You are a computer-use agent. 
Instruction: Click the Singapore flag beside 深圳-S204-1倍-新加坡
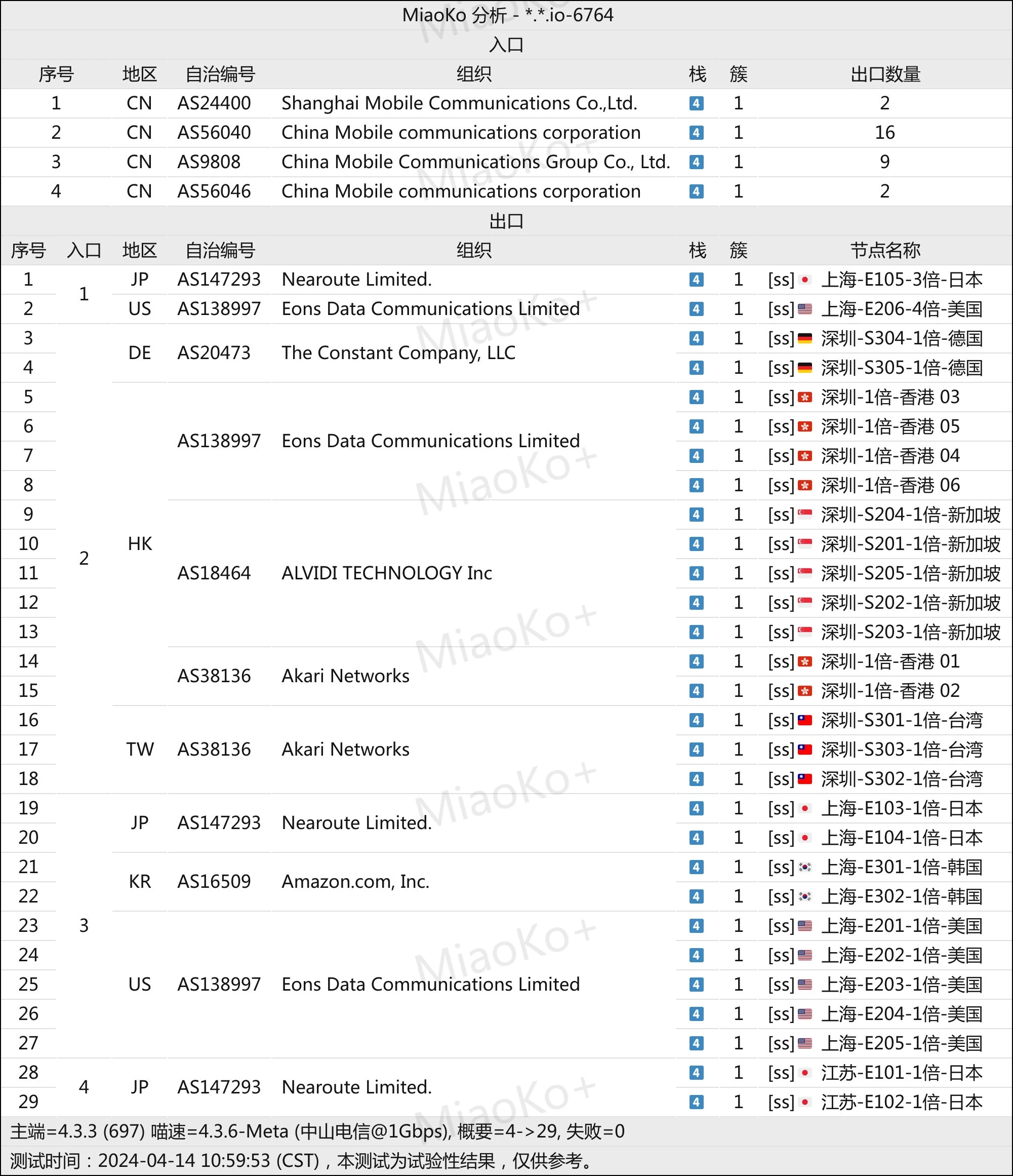[804, 515]
